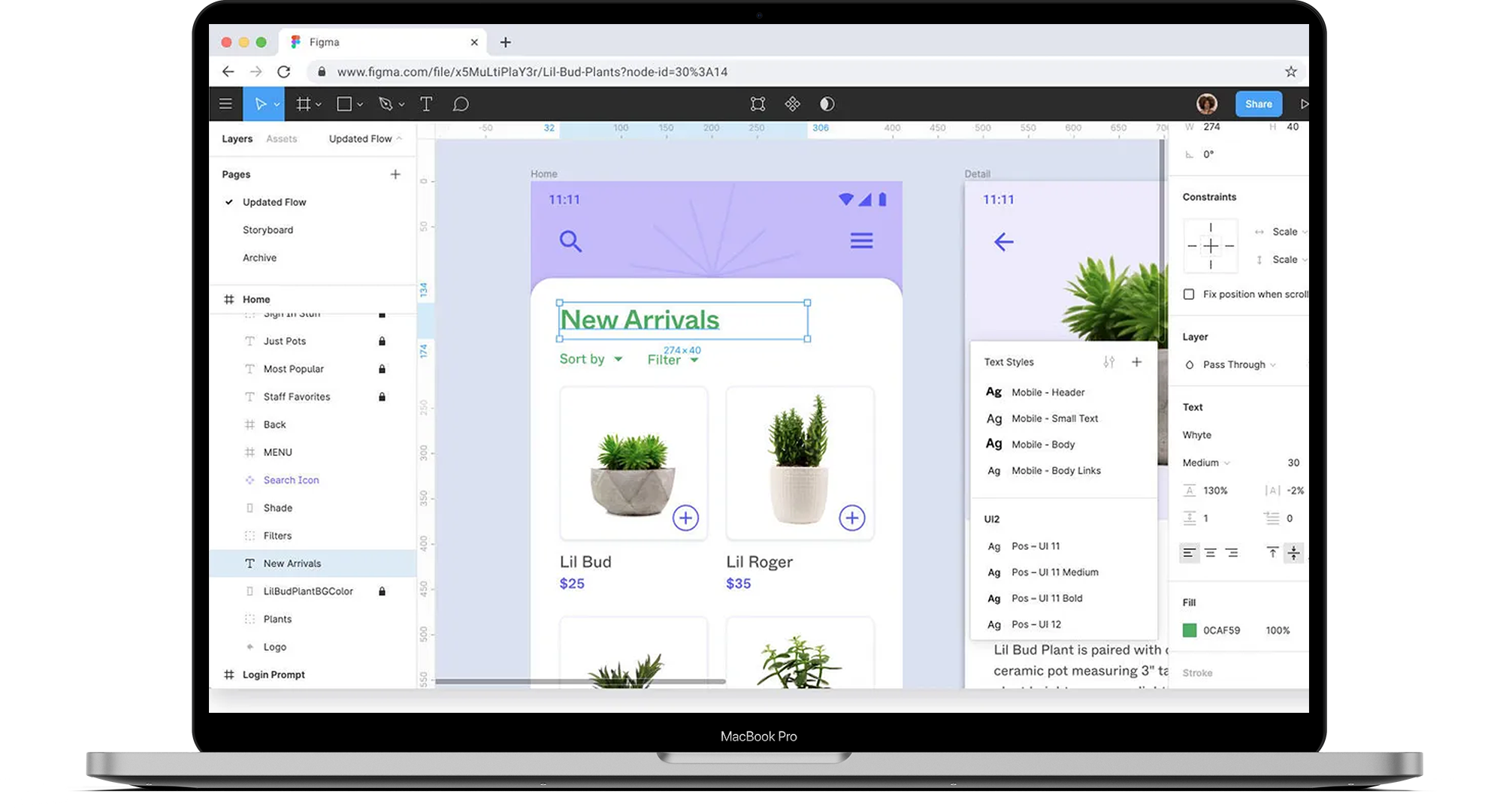The image size is (1503, 812).
Task: Open the hamburger main menu
Action: tap(225, 104)
